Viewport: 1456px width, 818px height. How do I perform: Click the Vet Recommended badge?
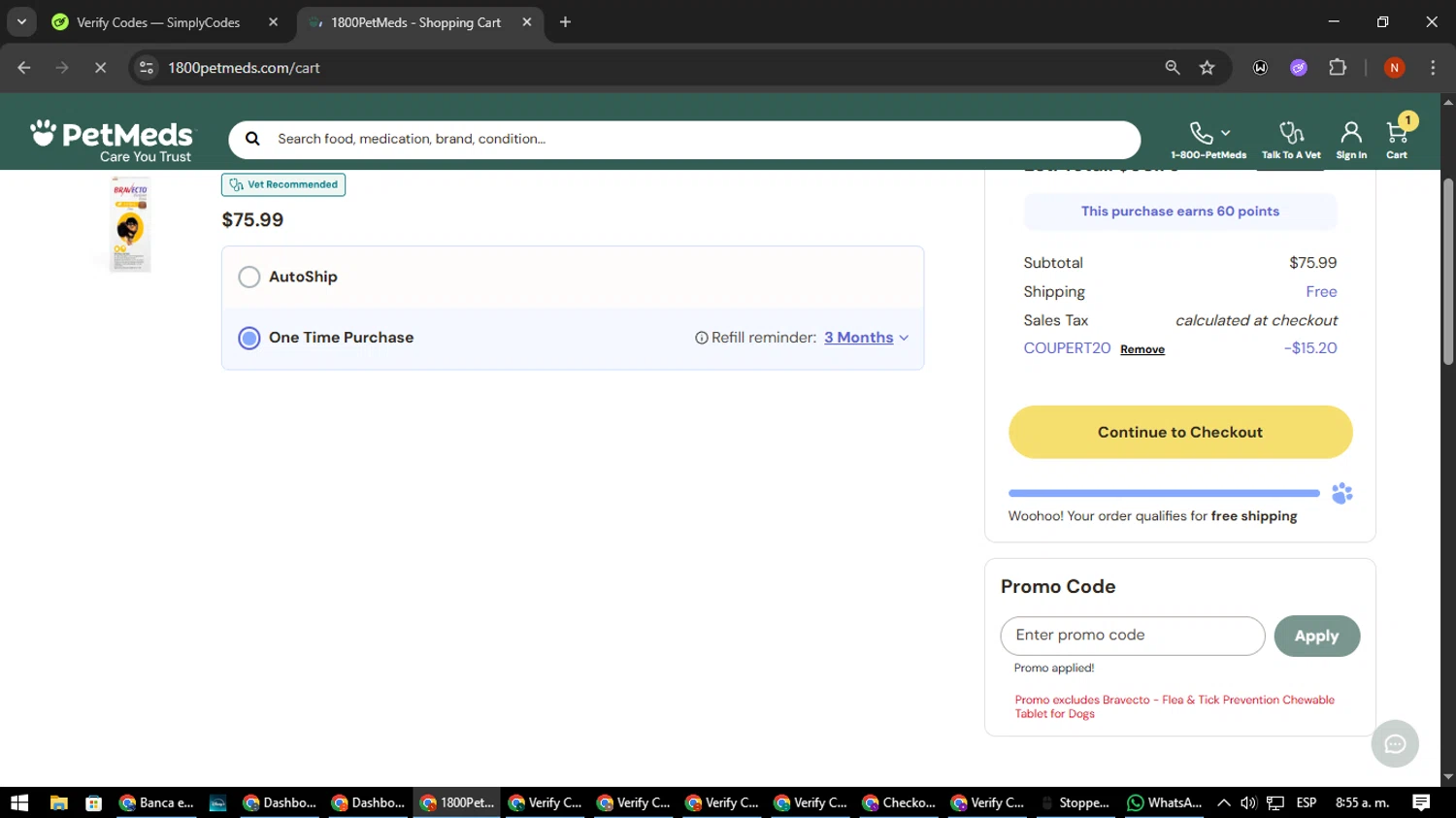(283, 184)
